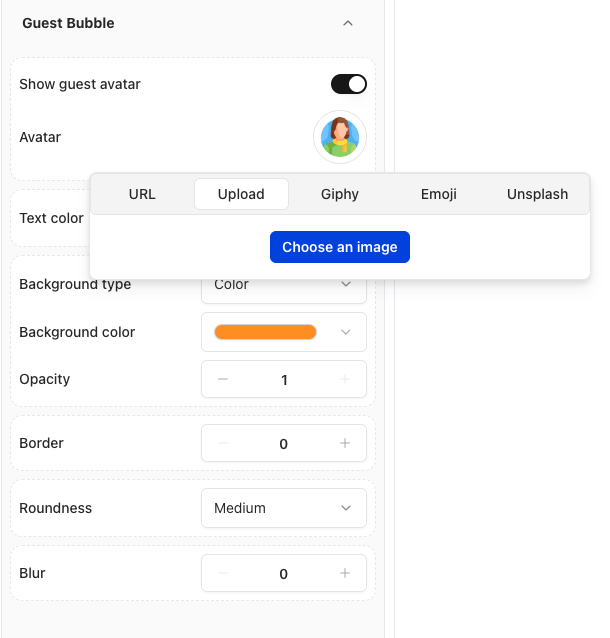The image size is (610, 638).
Task: Decrease Opacity with the minus icon
Action: [223, 379]
